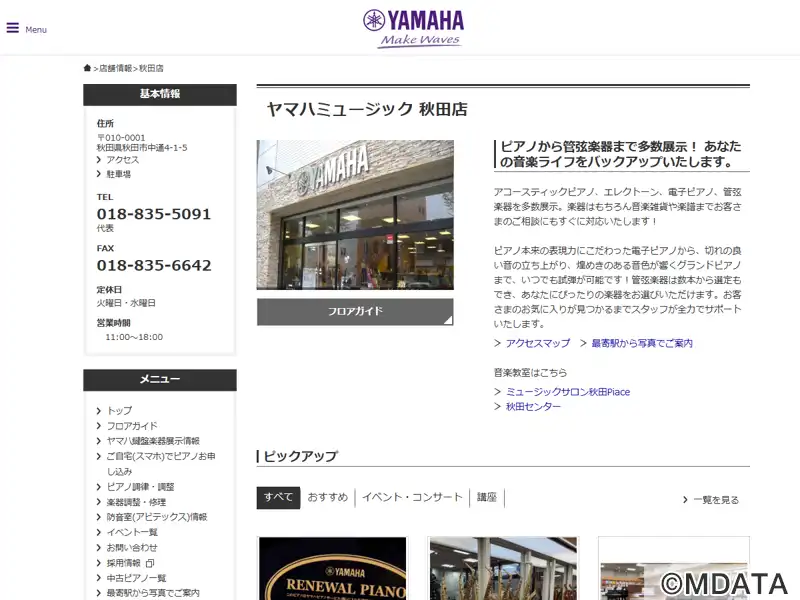
Task: Open フロアガイド in the sidebar menu
Action: (132, 426)
